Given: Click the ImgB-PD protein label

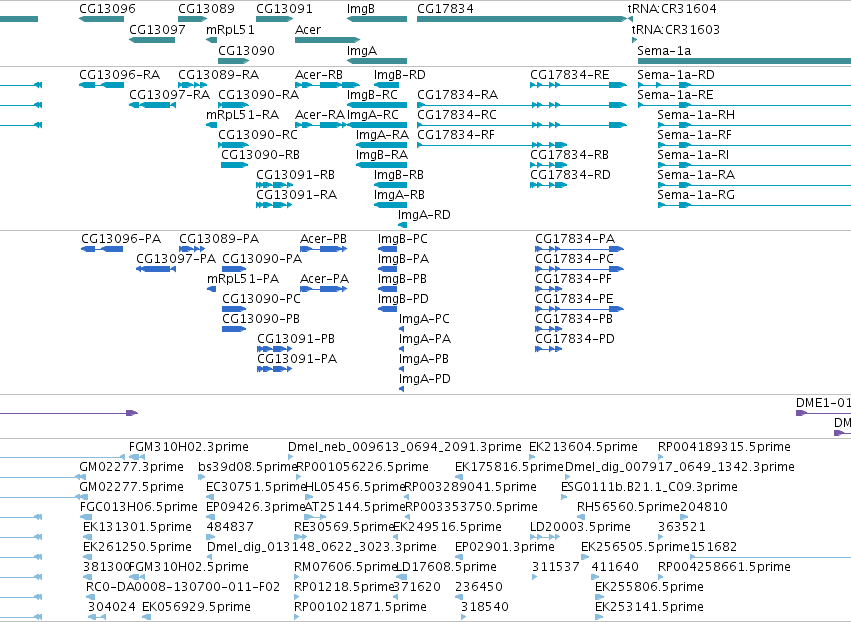Looking at the screenshot, I should tap(403, 299).
